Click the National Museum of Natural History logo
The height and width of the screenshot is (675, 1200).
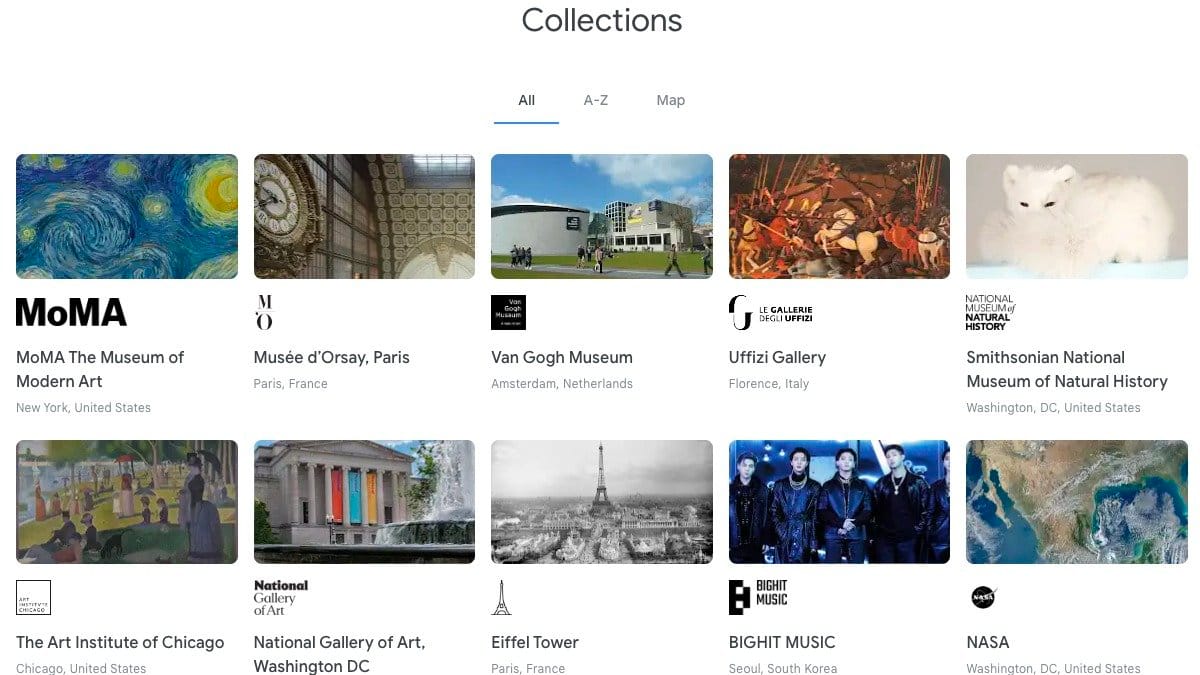pyautogui.click(x=990, y=313)
